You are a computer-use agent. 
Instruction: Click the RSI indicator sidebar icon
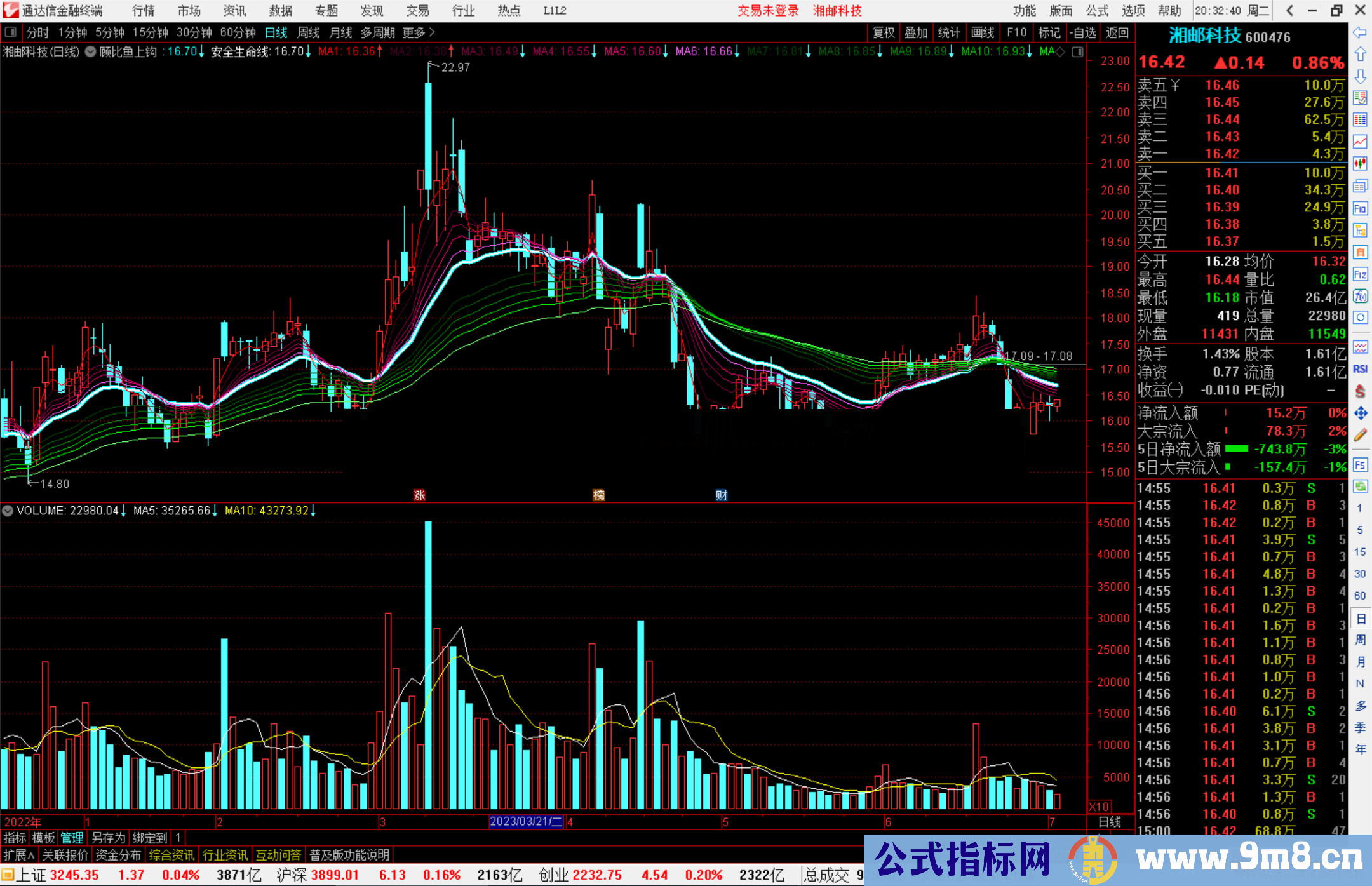(1360, 369)
